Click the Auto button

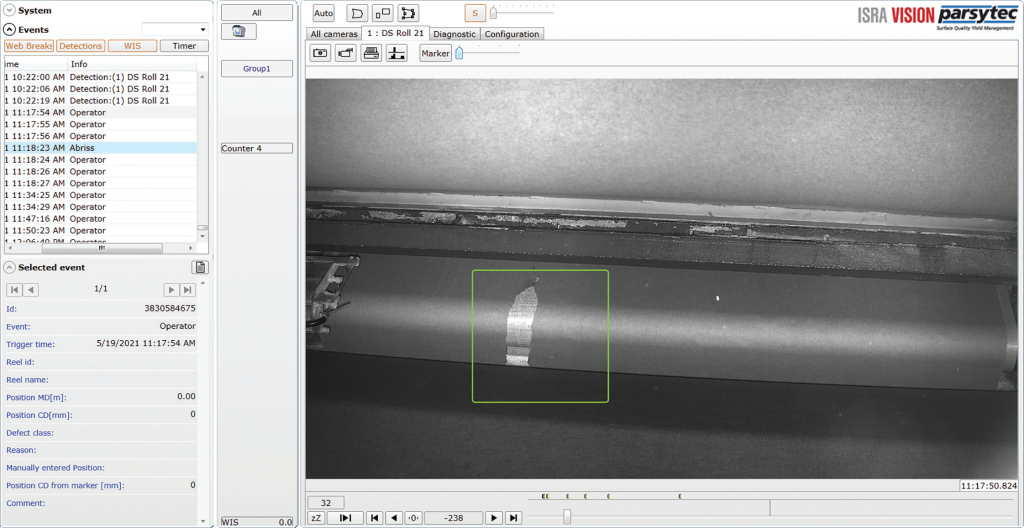323,13
